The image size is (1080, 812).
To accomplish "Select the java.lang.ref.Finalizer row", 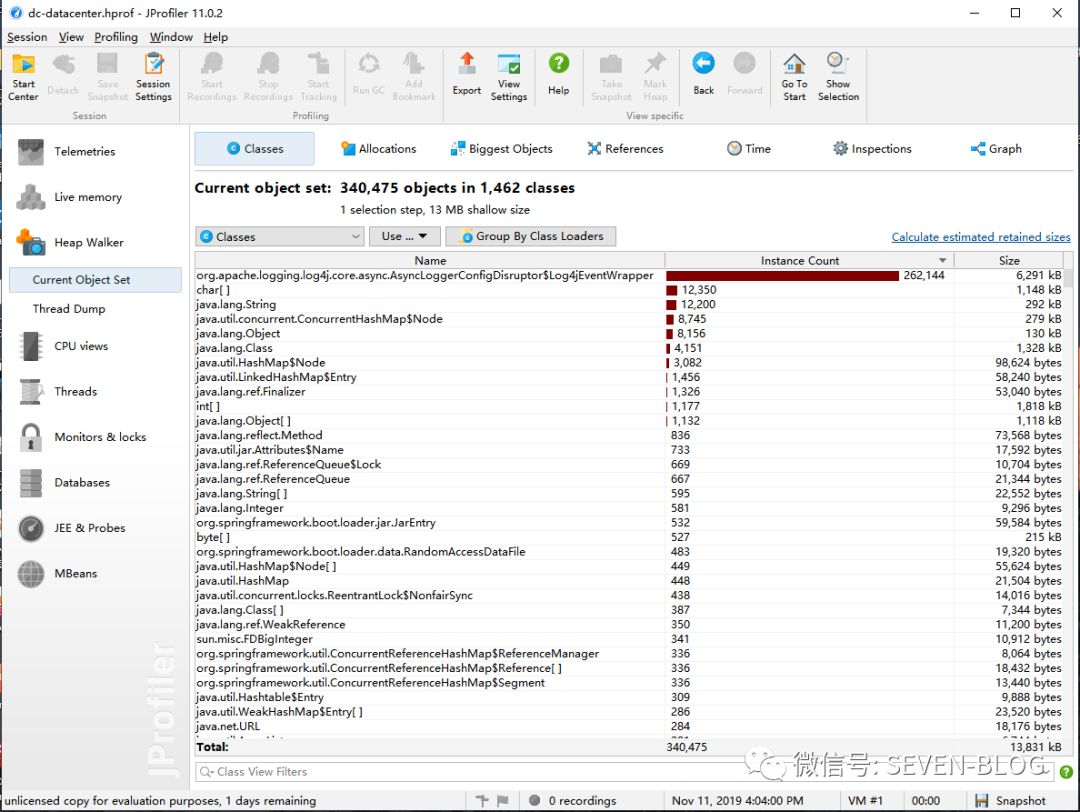I will coord(629,392).
